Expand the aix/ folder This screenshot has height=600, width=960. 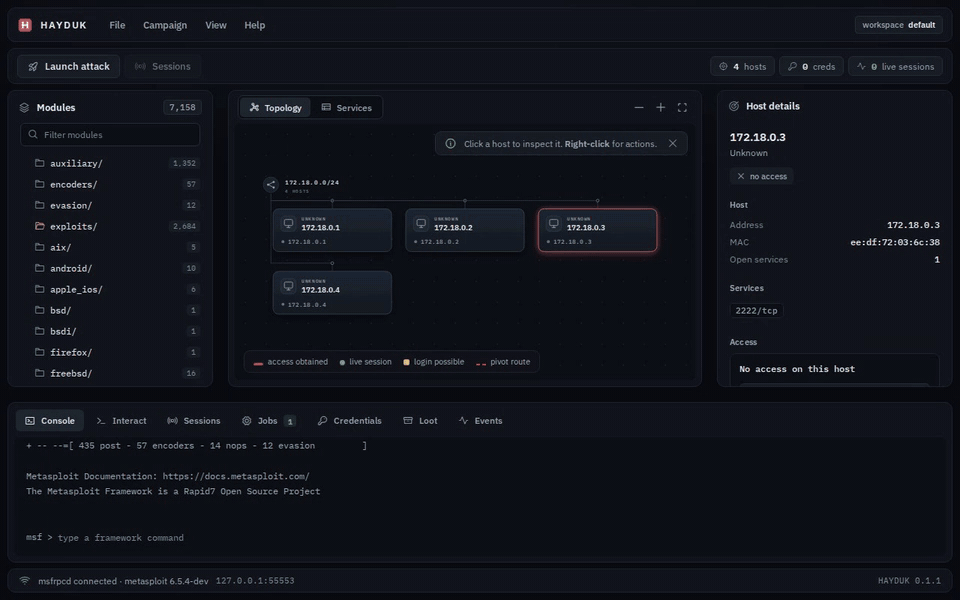[116, 247]
